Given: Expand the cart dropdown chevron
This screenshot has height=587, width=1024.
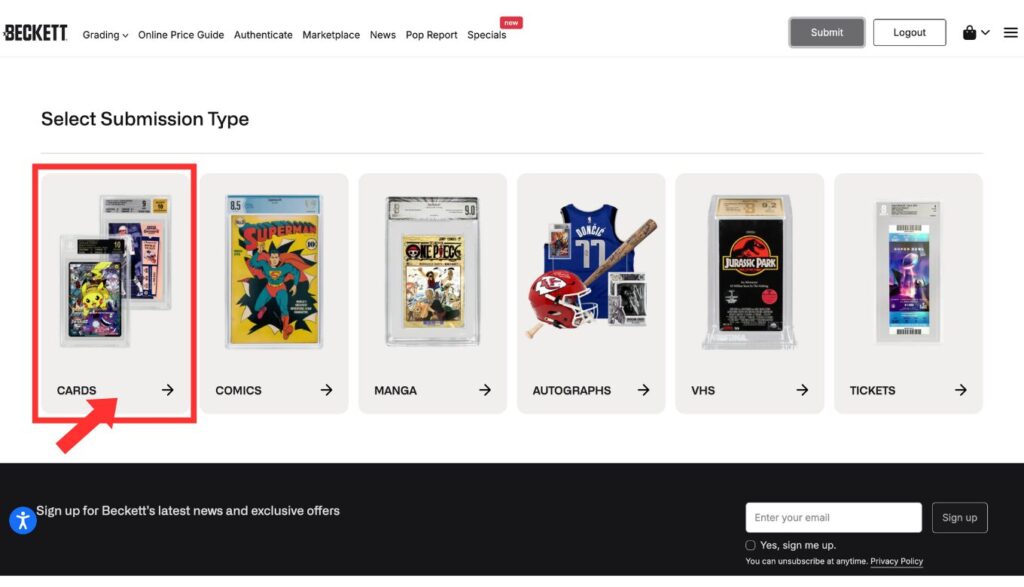Looking at the screenshot, I should point(985,32).
